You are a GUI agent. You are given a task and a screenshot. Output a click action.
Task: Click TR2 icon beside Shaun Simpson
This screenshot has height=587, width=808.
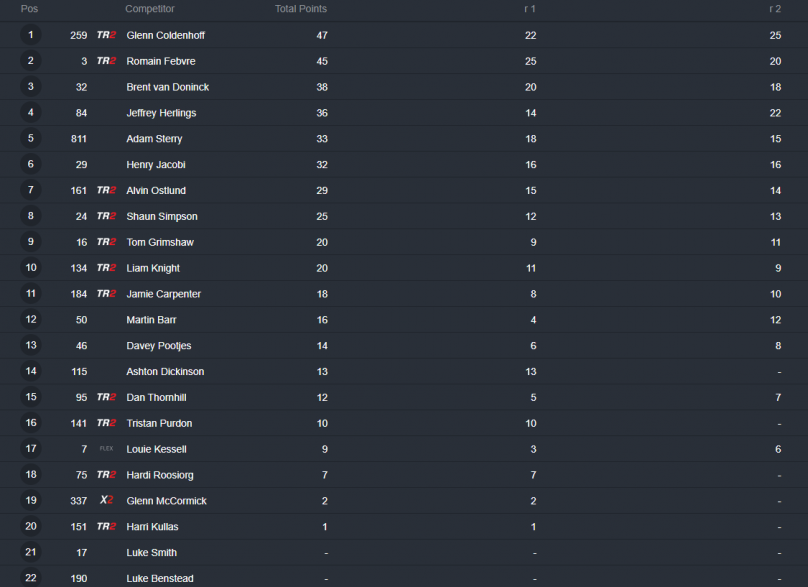click(x=106, y=216)
